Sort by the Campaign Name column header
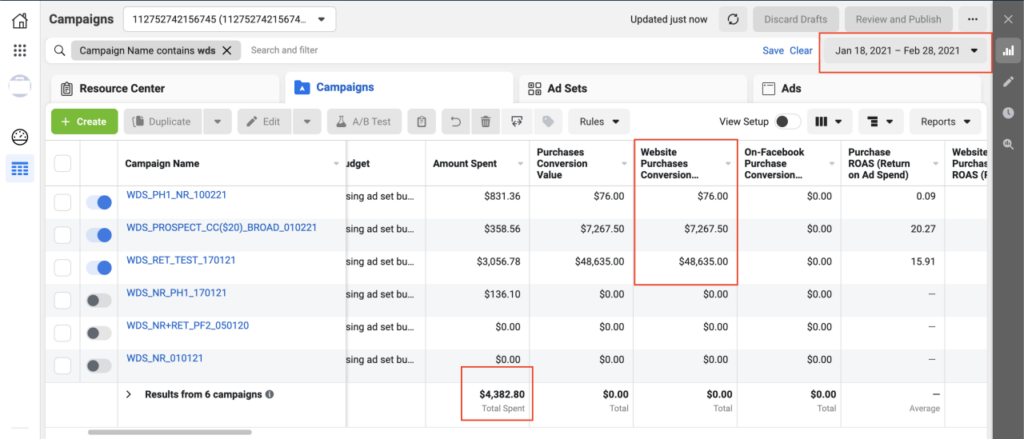The image size is (1024, 439). tap(232, 163)
